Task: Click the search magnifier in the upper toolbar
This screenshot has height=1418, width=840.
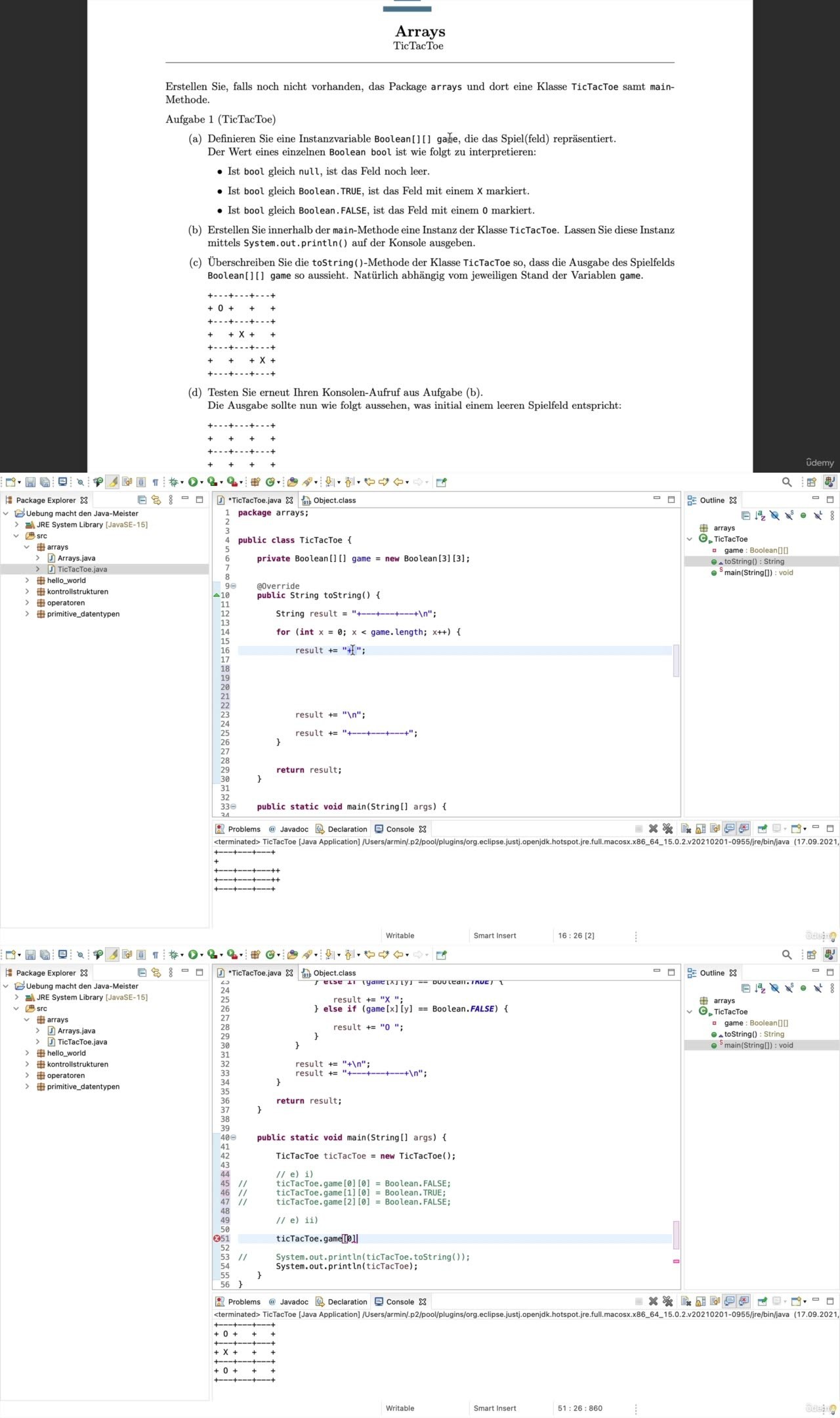Action: click(786, 482)
